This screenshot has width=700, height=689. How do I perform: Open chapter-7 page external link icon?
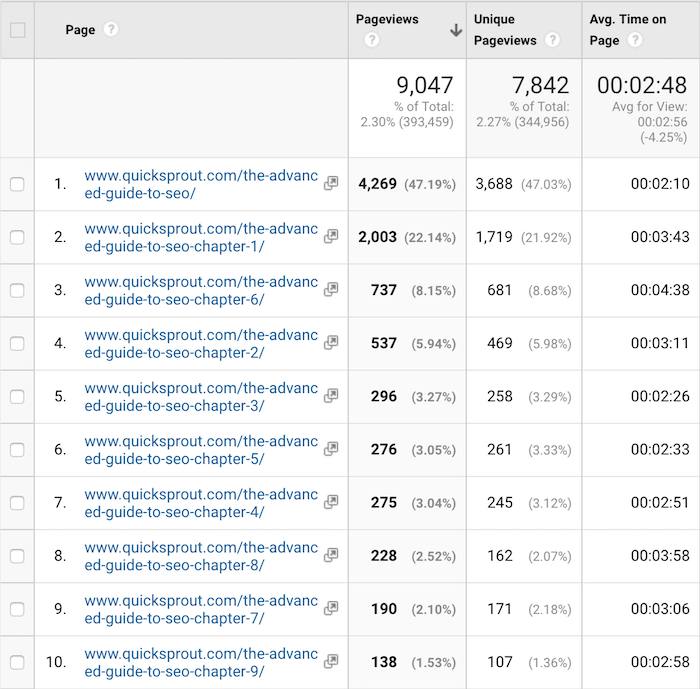point(331,608)
